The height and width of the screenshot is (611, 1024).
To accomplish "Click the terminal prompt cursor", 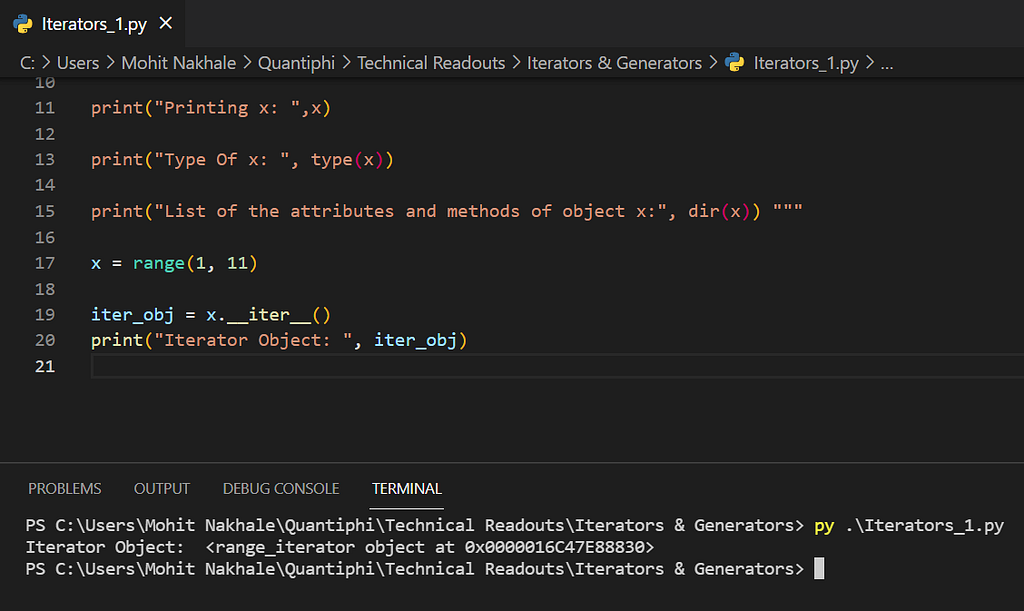I will click(819, 569).
